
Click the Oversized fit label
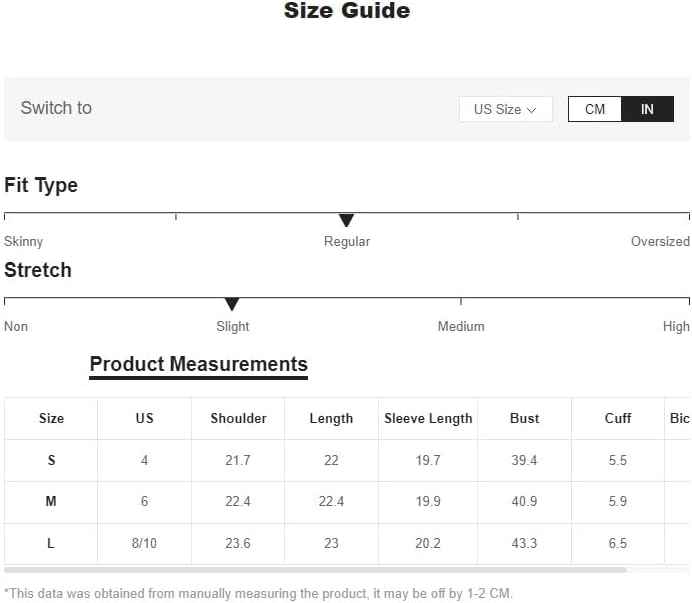pyautogui.click(x=660, y=241)
